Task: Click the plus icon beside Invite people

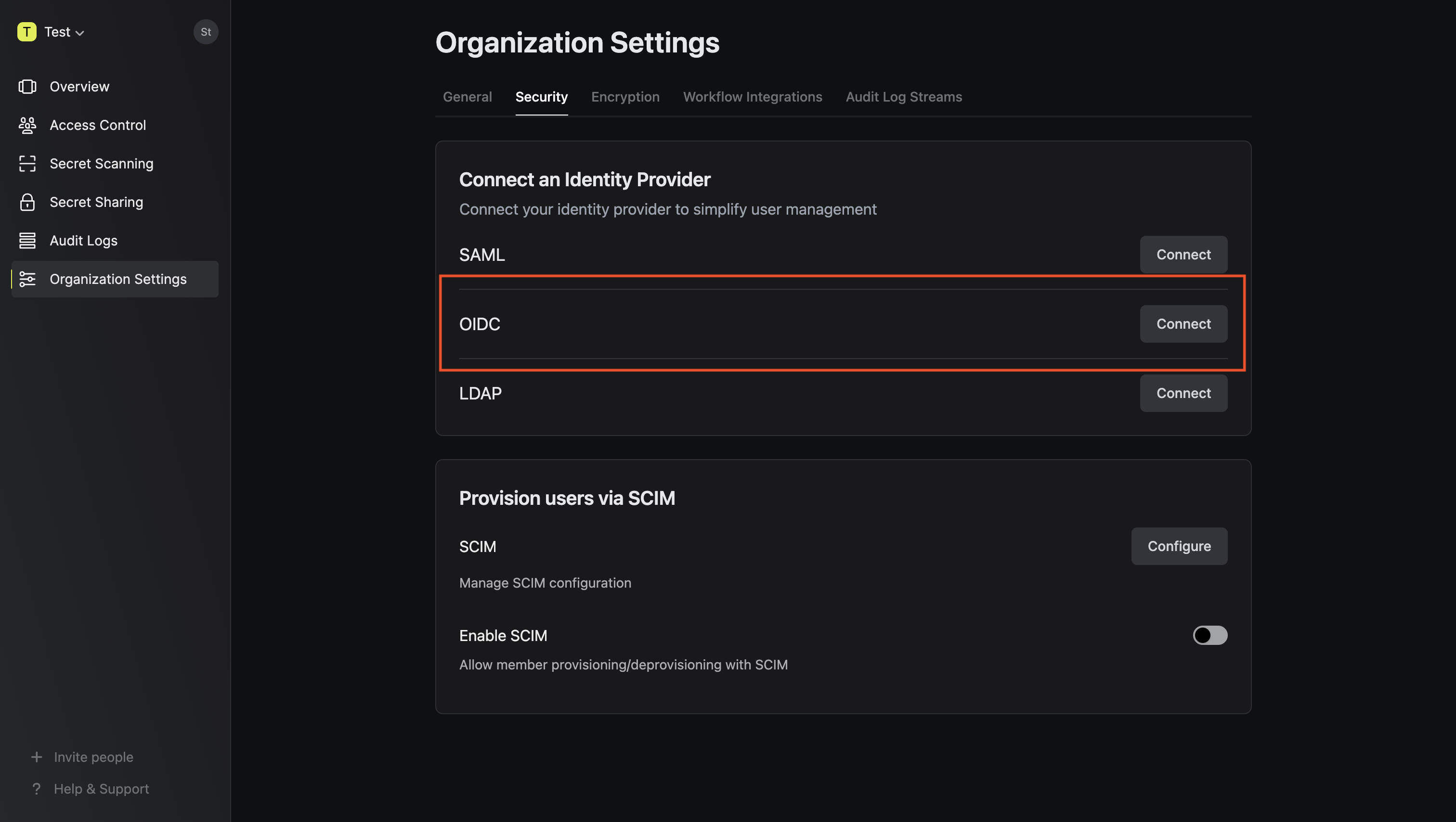Action: click(36, 757)
